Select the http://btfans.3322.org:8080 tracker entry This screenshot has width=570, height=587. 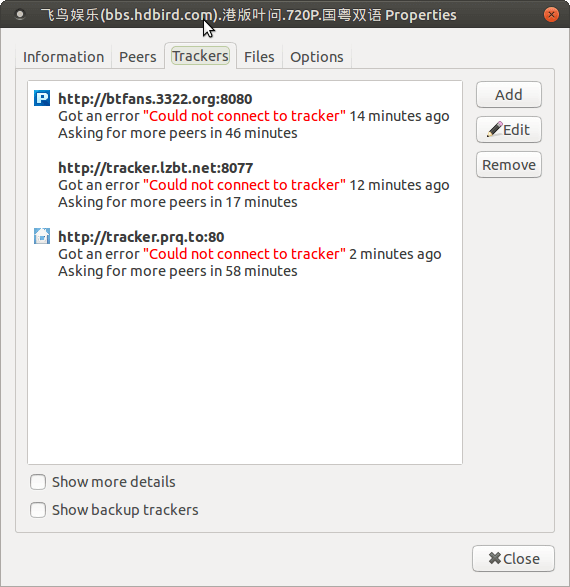tap(245, 116)
